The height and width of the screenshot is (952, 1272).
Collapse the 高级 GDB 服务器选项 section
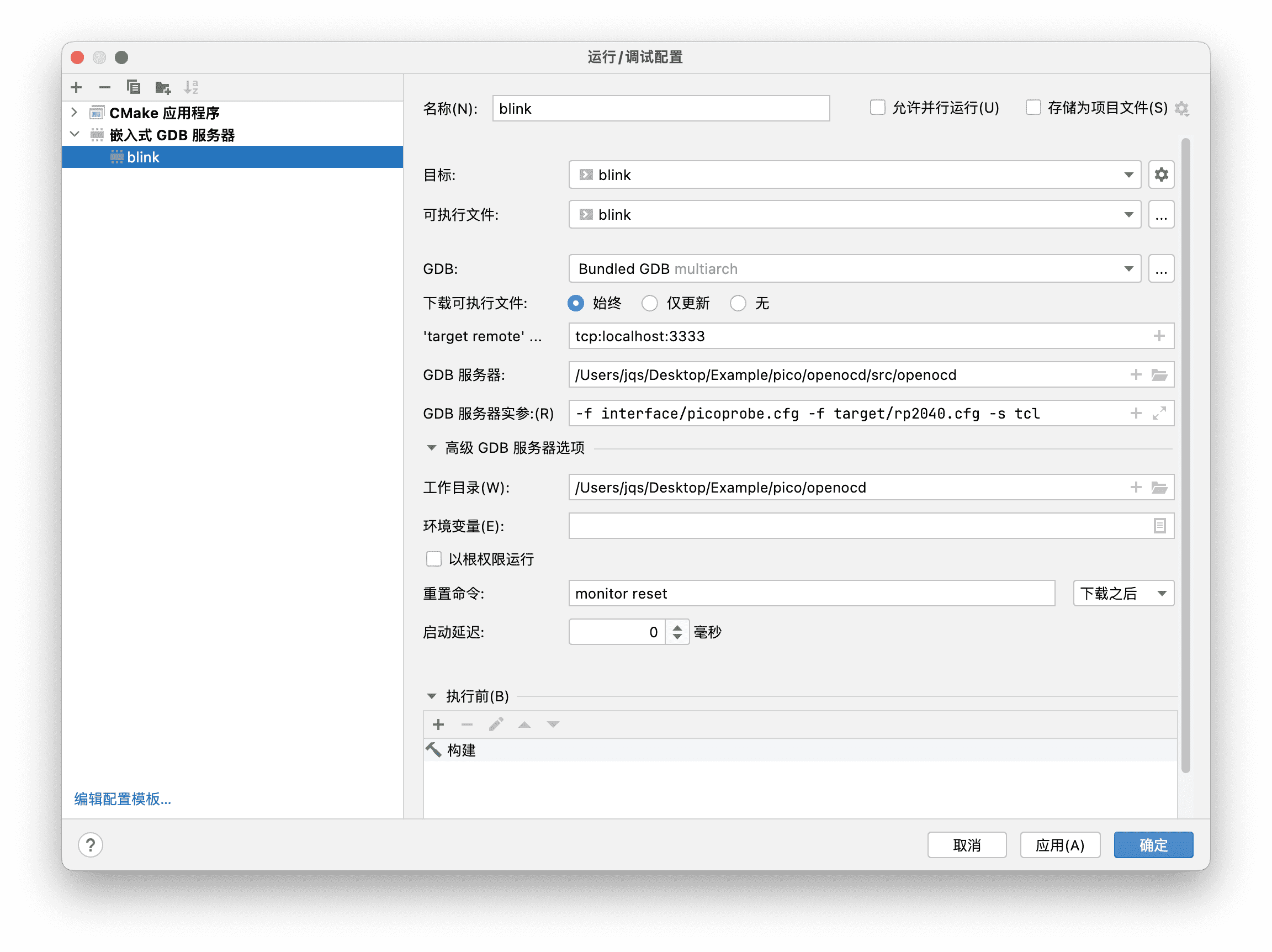[431, 448]
